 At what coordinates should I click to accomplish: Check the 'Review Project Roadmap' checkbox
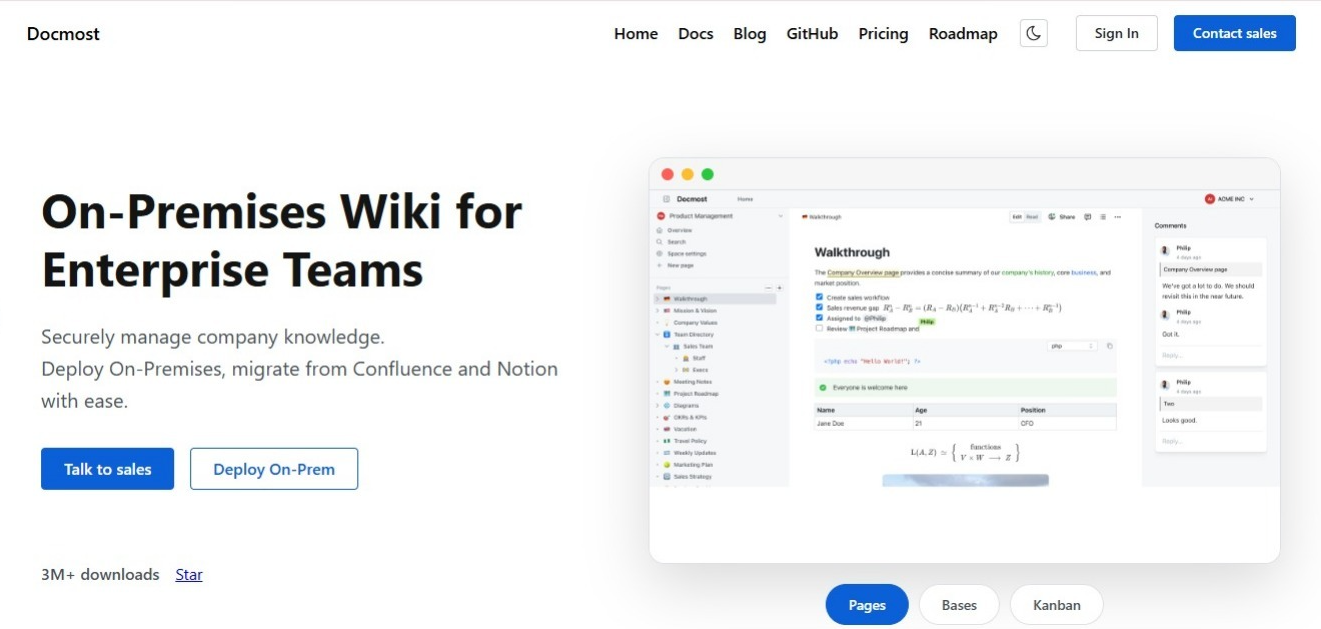[x=819, y=328]
